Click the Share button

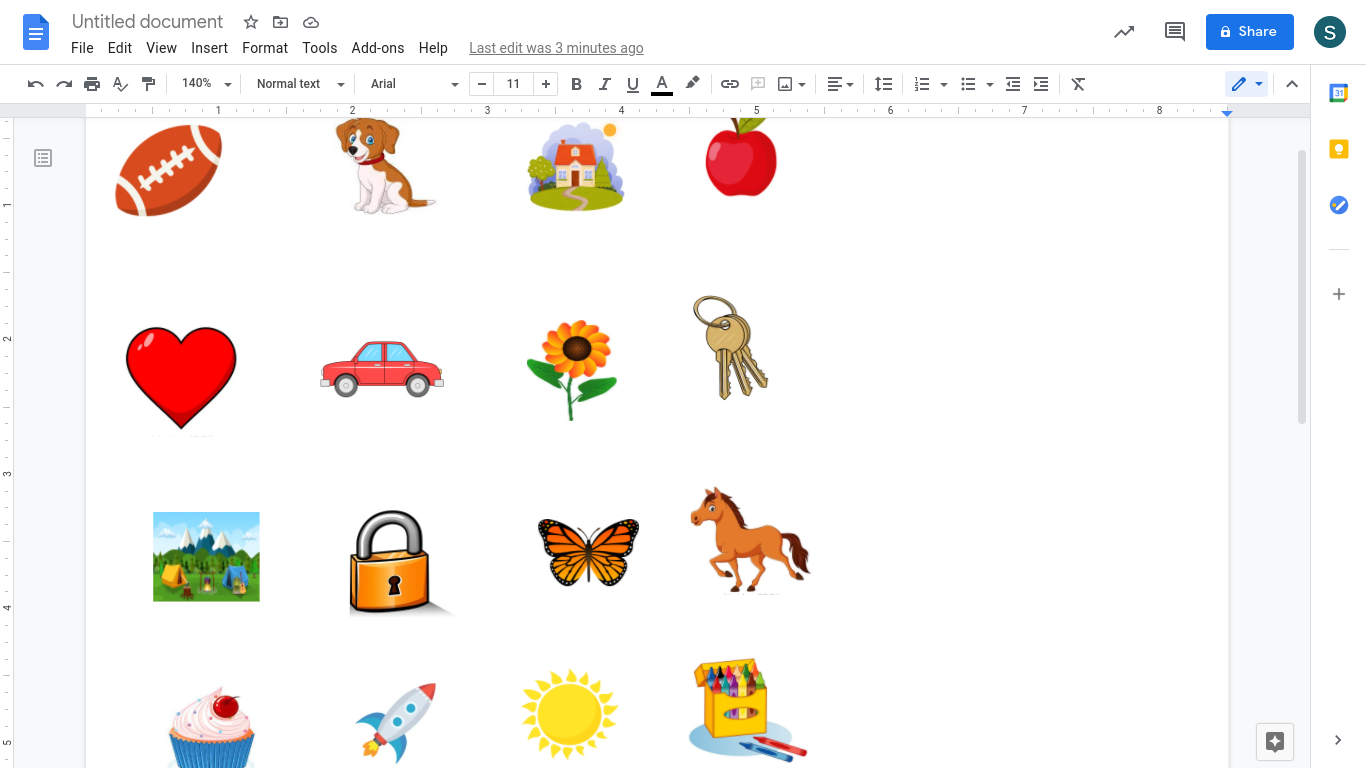[x=1250, y=32]
